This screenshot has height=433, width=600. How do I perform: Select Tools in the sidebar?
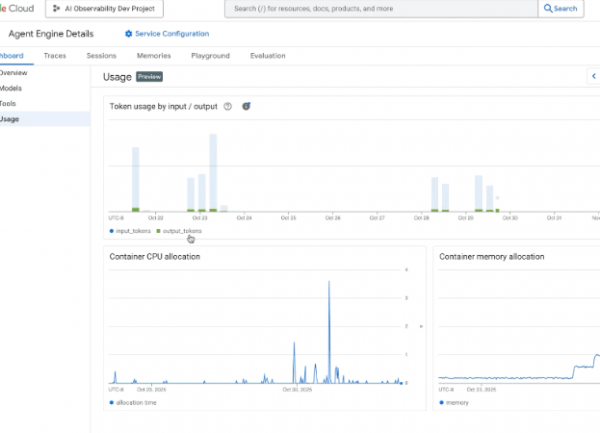point(45,104)
